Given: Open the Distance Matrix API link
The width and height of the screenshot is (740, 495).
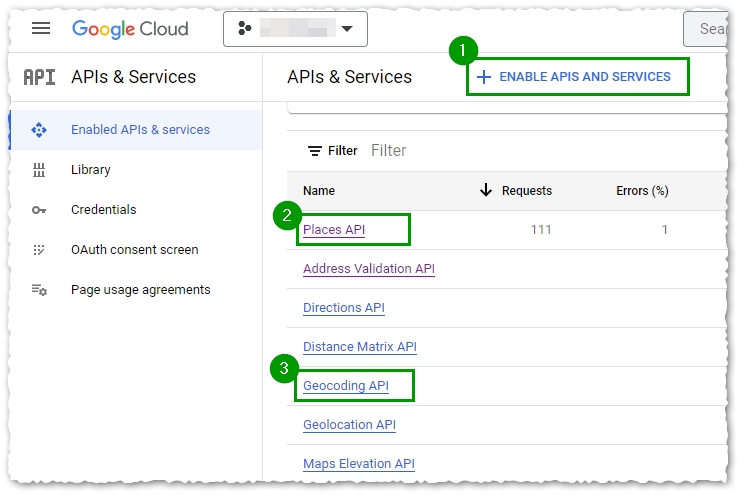Looking at the screenshot, I should coord(360,347).
